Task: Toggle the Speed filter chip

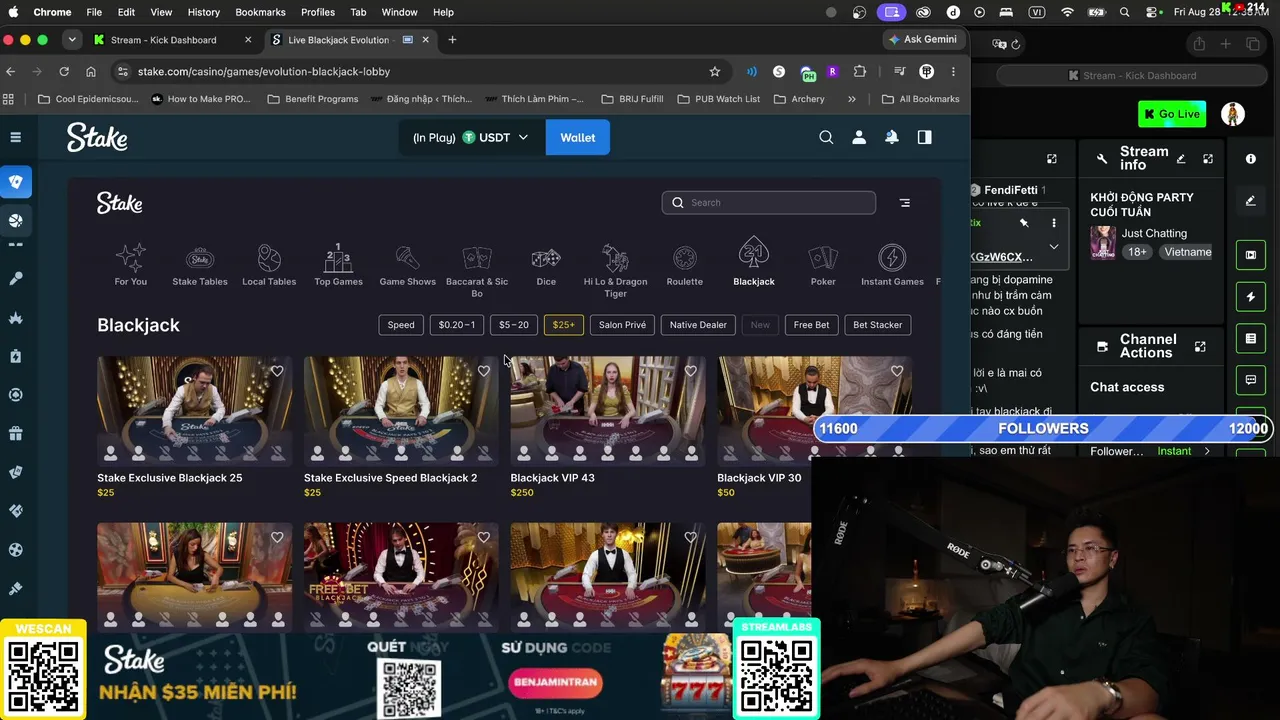Action: (x=401, y=325)
